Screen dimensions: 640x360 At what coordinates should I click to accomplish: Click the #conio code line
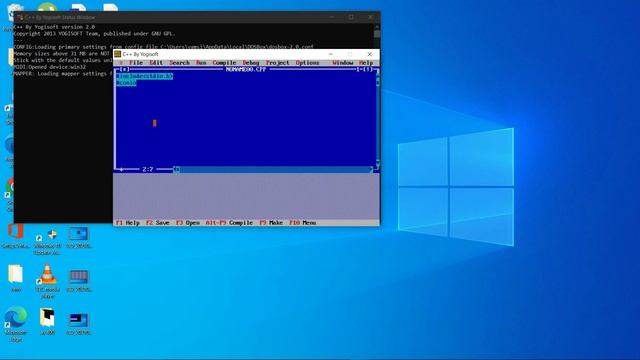click(x=126, y=83)
